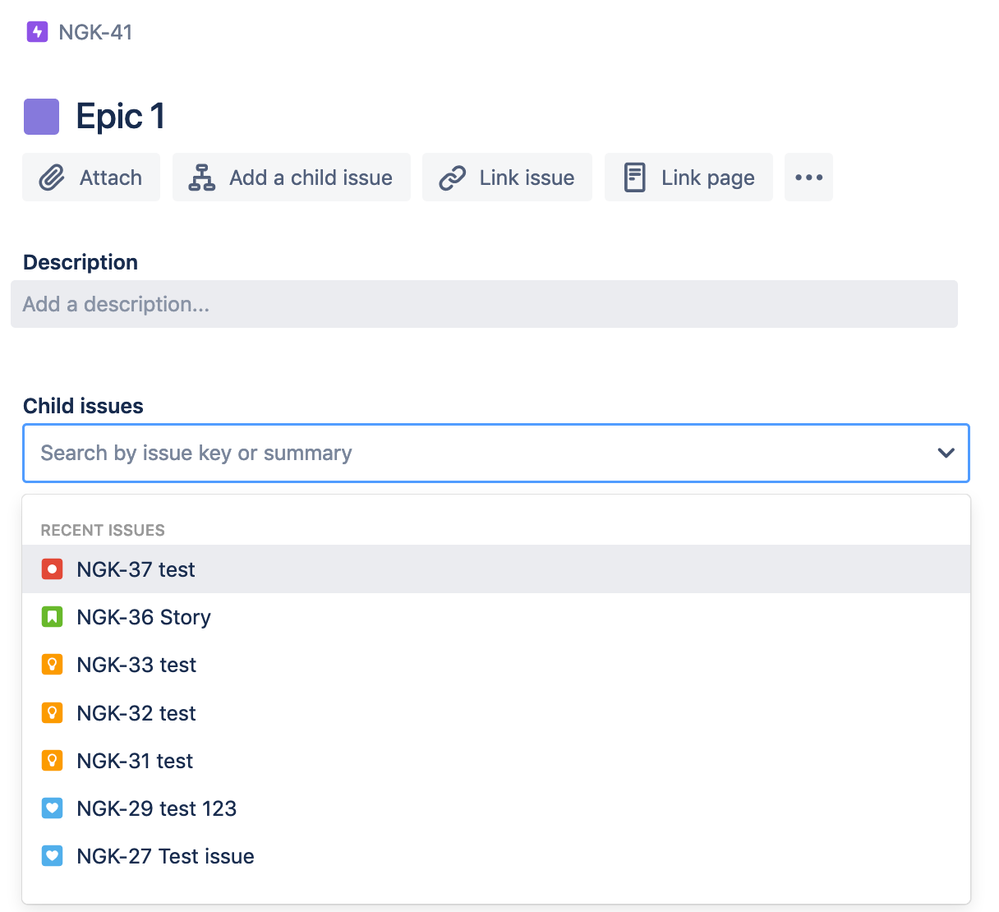Select NGK-29 test 123 from recent issues
The image size is (999, 912).
pyautogui.click(x=496, y=808)
